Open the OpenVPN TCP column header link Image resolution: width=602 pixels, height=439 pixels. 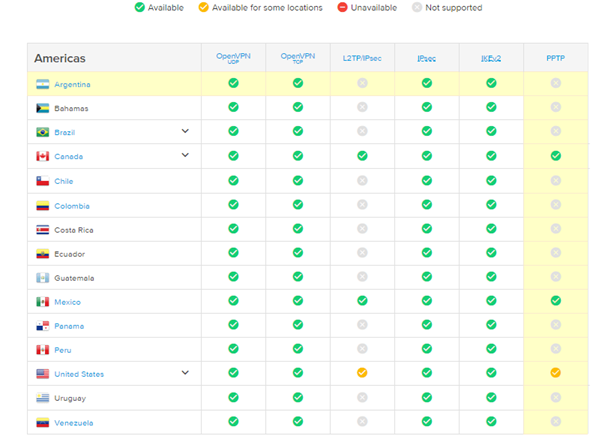[298, 58]
